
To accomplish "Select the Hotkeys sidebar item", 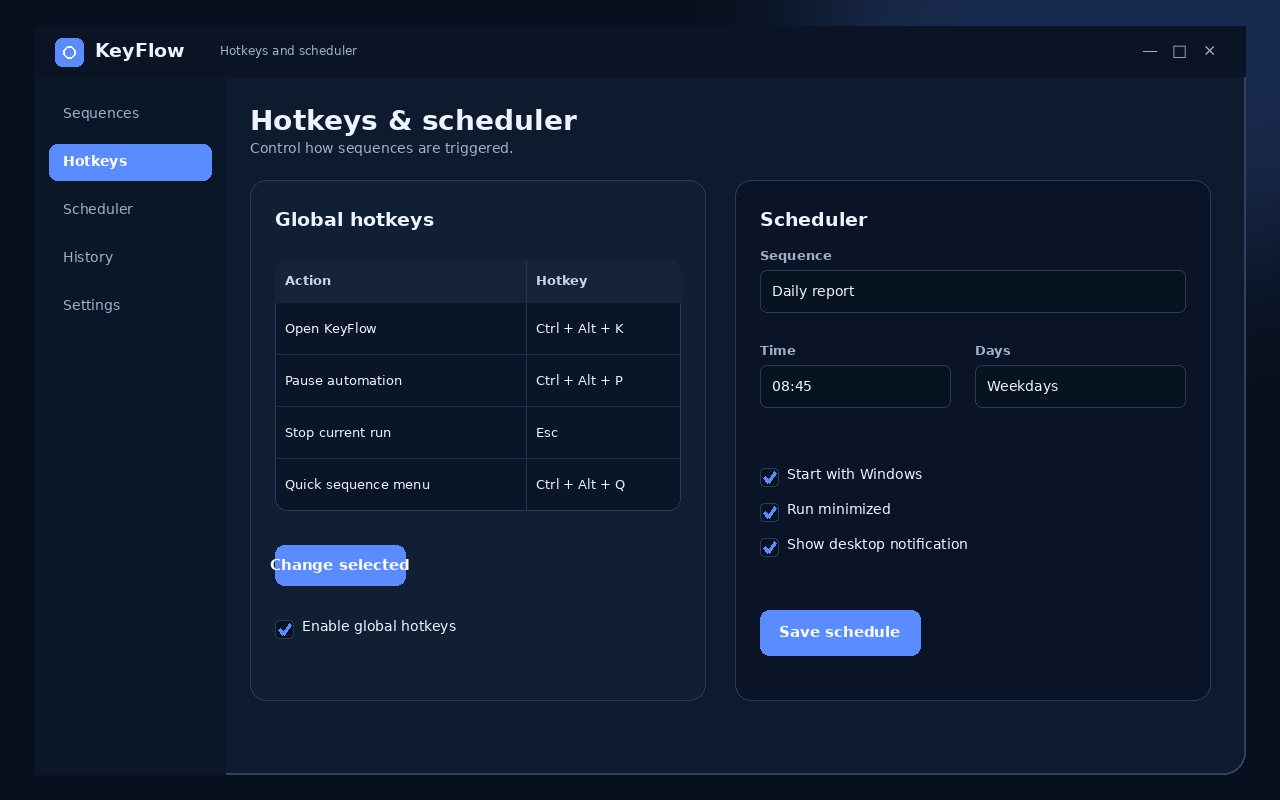I will [x=130, y=162].
